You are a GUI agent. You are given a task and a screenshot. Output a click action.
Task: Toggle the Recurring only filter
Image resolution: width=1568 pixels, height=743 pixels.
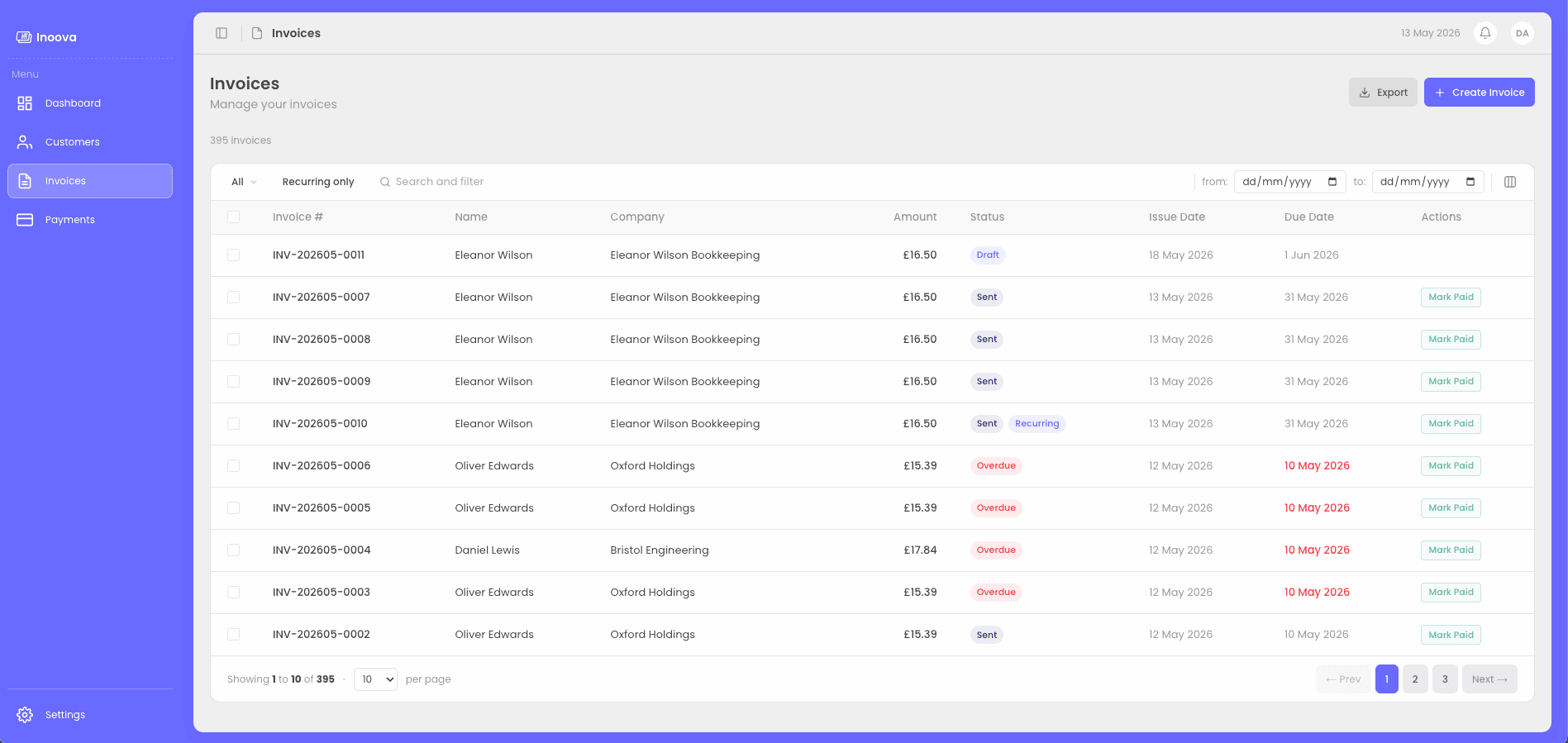tap(318, 182)
